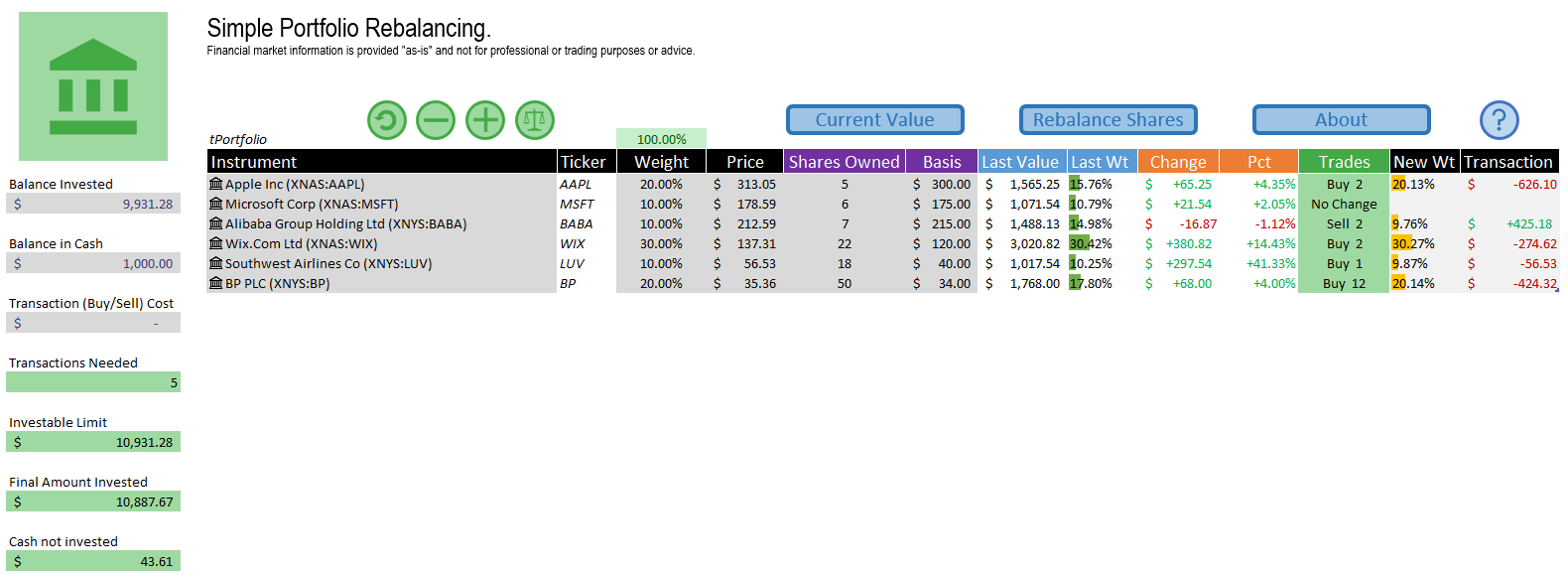Click the bank icon beside Southwest Airlines Co
This screenshot has height=577, width=1568.
point(216,263)
